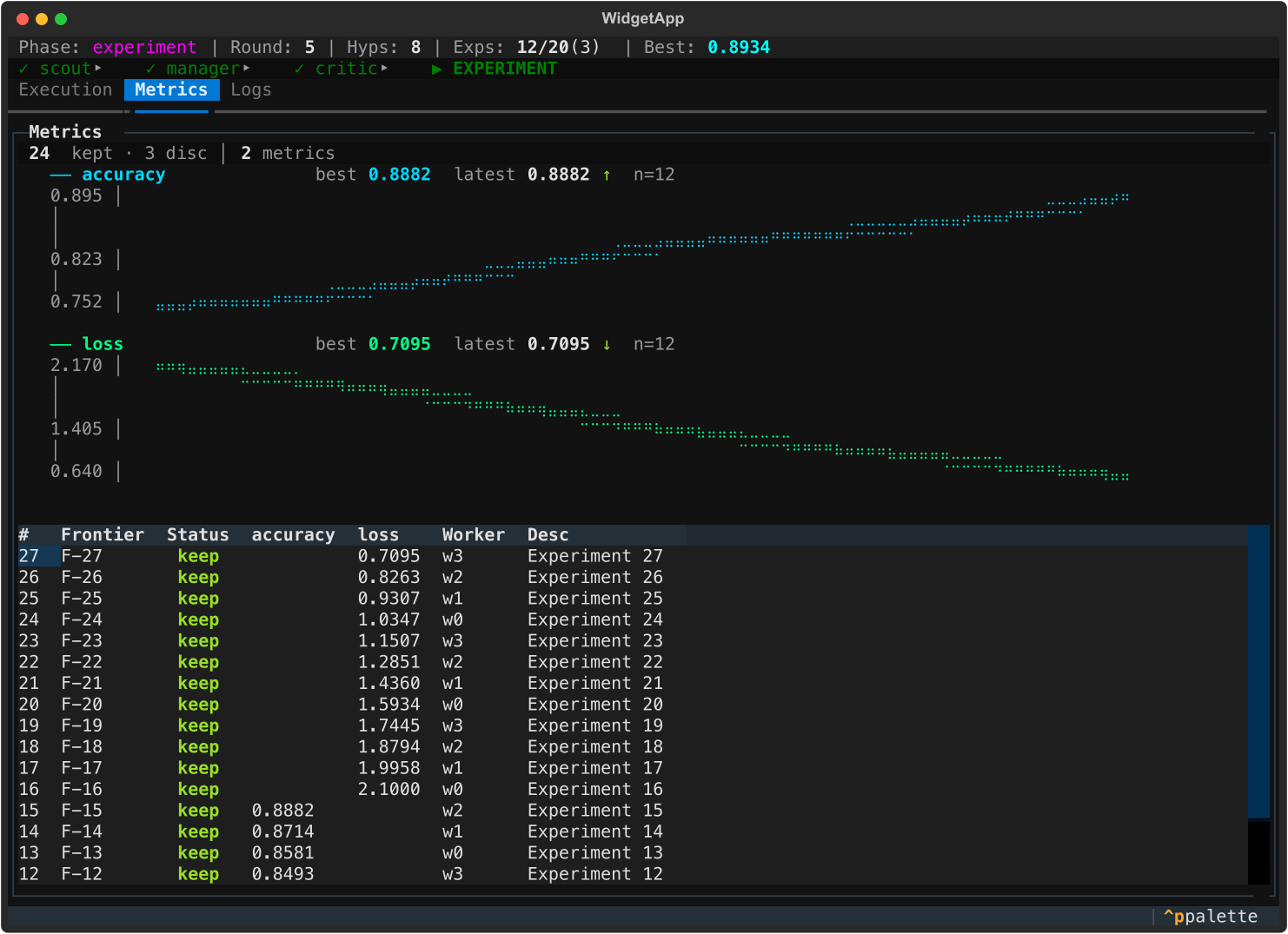Open the Logs tab

click(x=251, y=89)
